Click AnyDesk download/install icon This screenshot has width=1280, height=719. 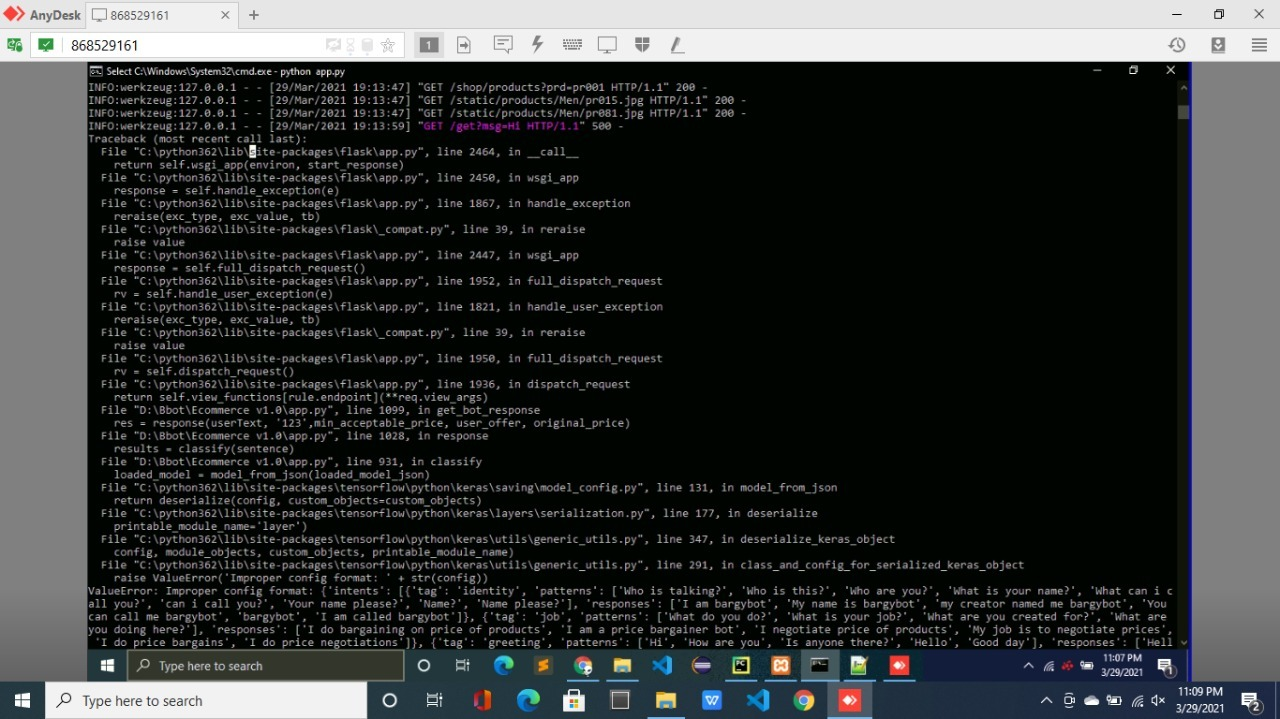(1218, 45)
